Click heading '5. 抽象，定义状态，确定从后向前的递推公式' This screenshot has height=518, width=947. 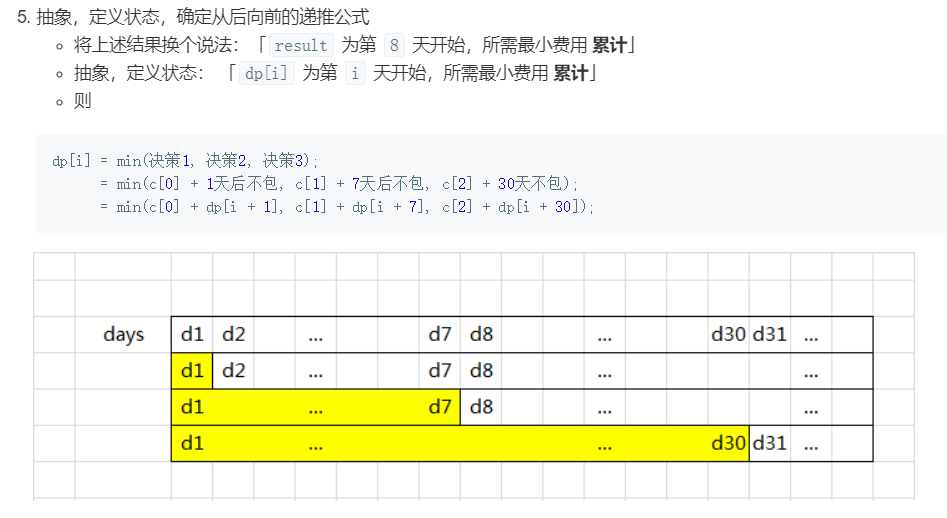[x=193, y=16]
